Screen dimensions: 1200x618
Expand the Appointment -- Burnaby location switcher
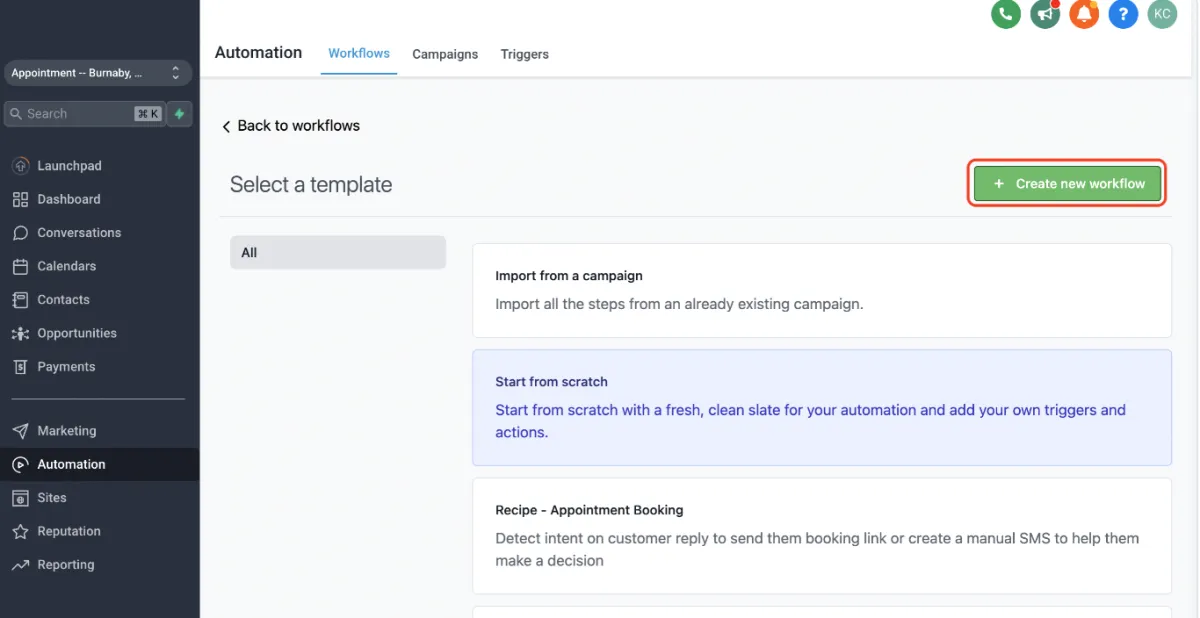click(x=97, y=73)
